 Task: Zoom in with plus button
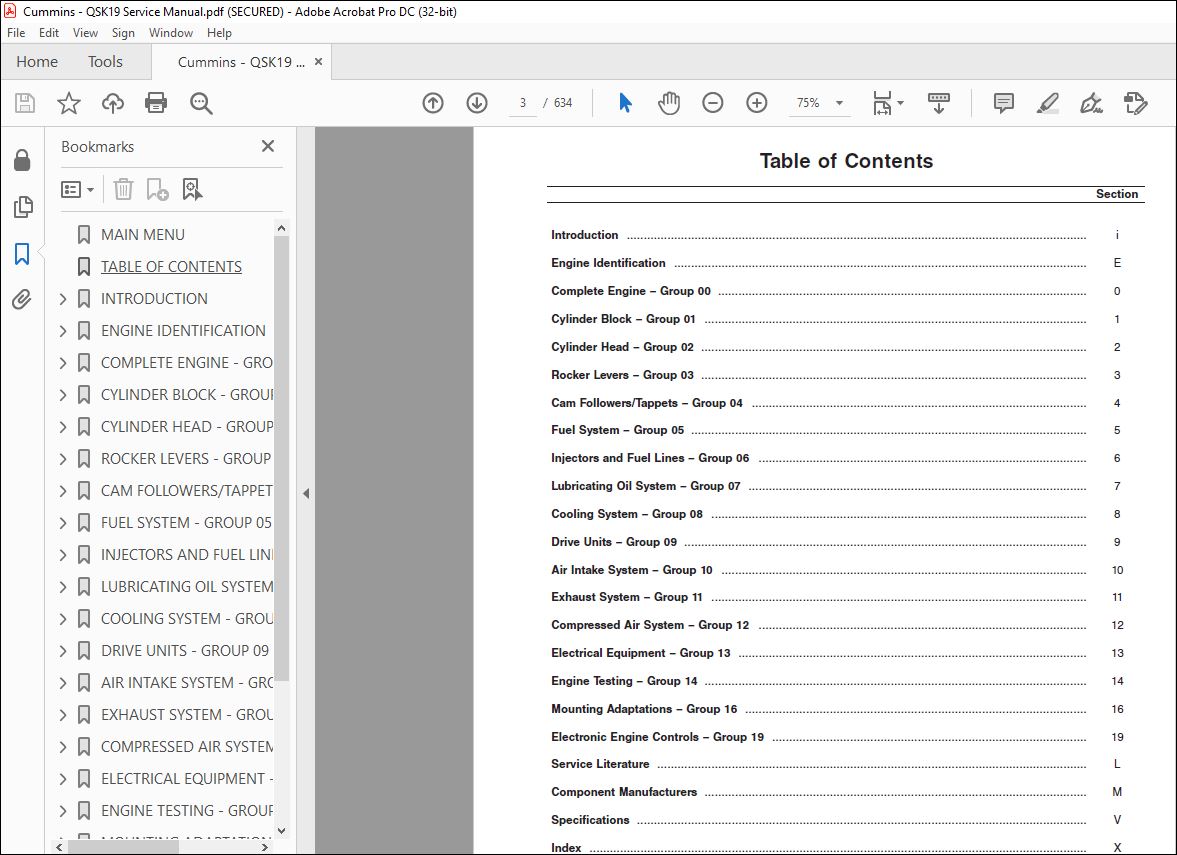point(757,103)
